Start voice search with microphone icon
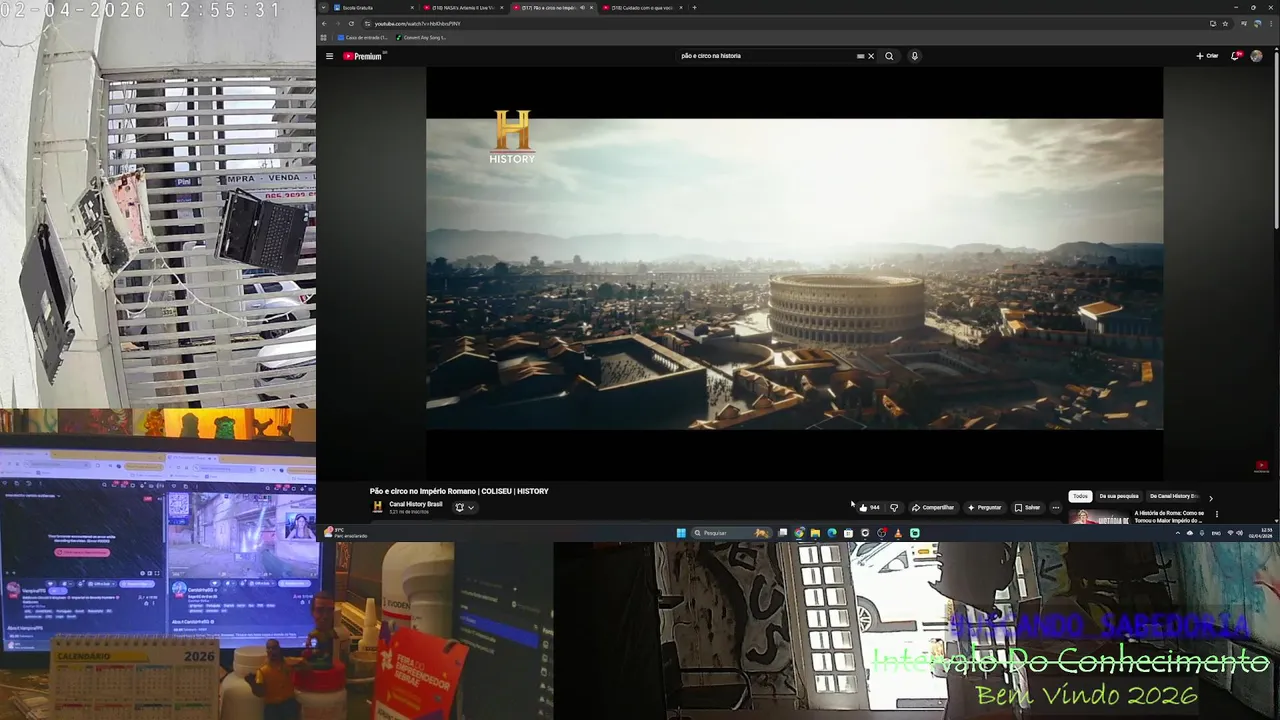1280x720 pixels. (x=914, y=56)
